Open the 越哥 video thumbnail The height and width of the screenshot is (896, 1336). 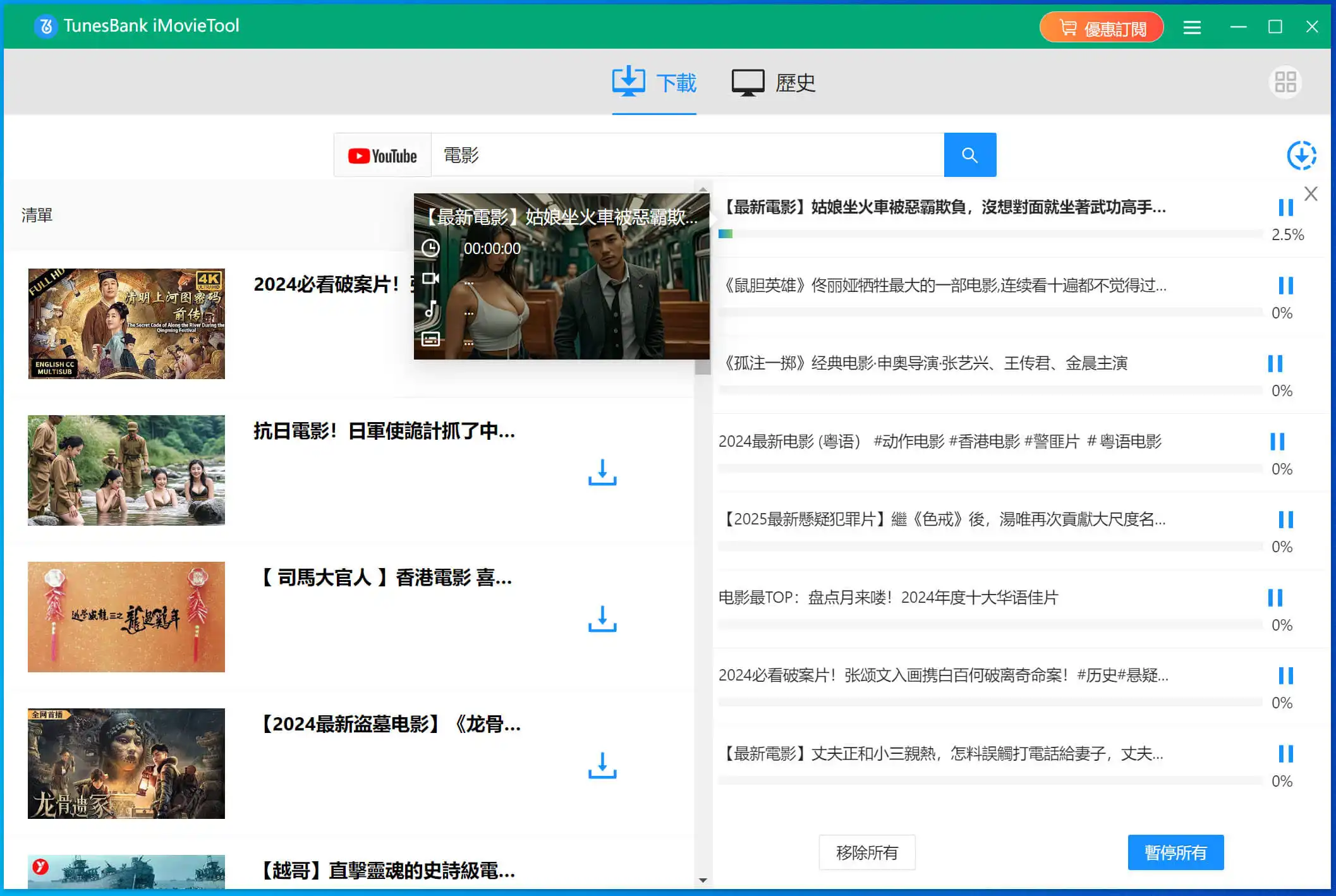pos(126,872)
